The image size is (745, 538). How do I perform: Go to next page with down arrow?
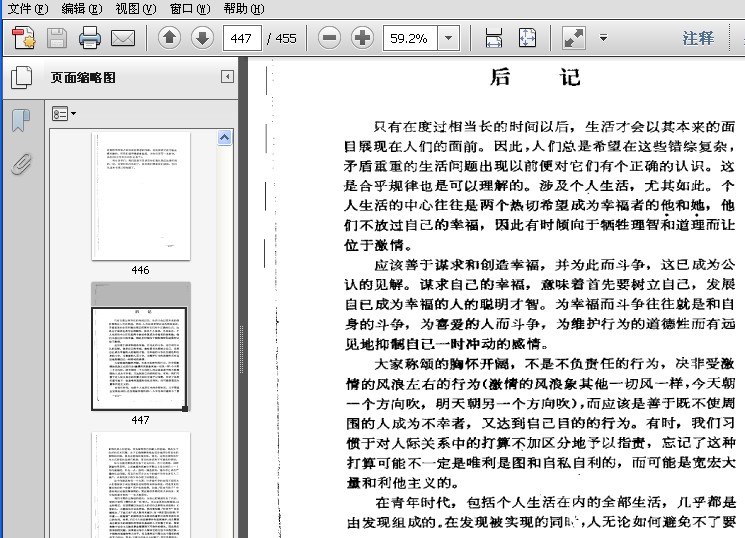[202, 39]
